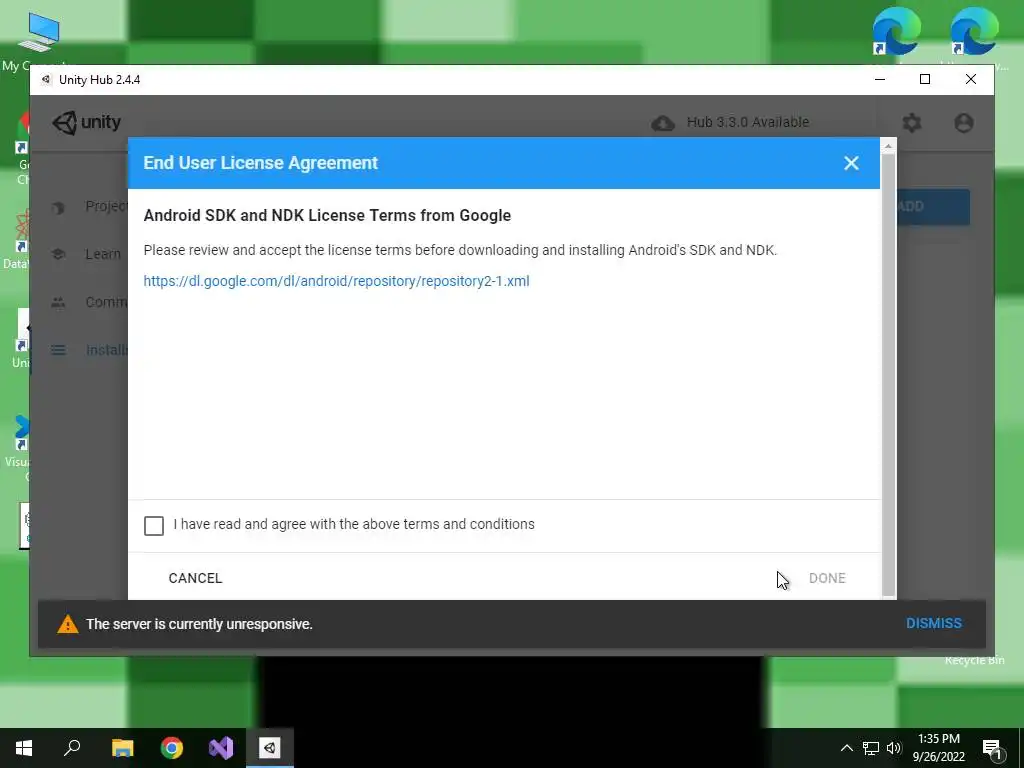Select the Learn tab in the Unity Hub sidebar

pyautogui.click(x=103, y=254)
